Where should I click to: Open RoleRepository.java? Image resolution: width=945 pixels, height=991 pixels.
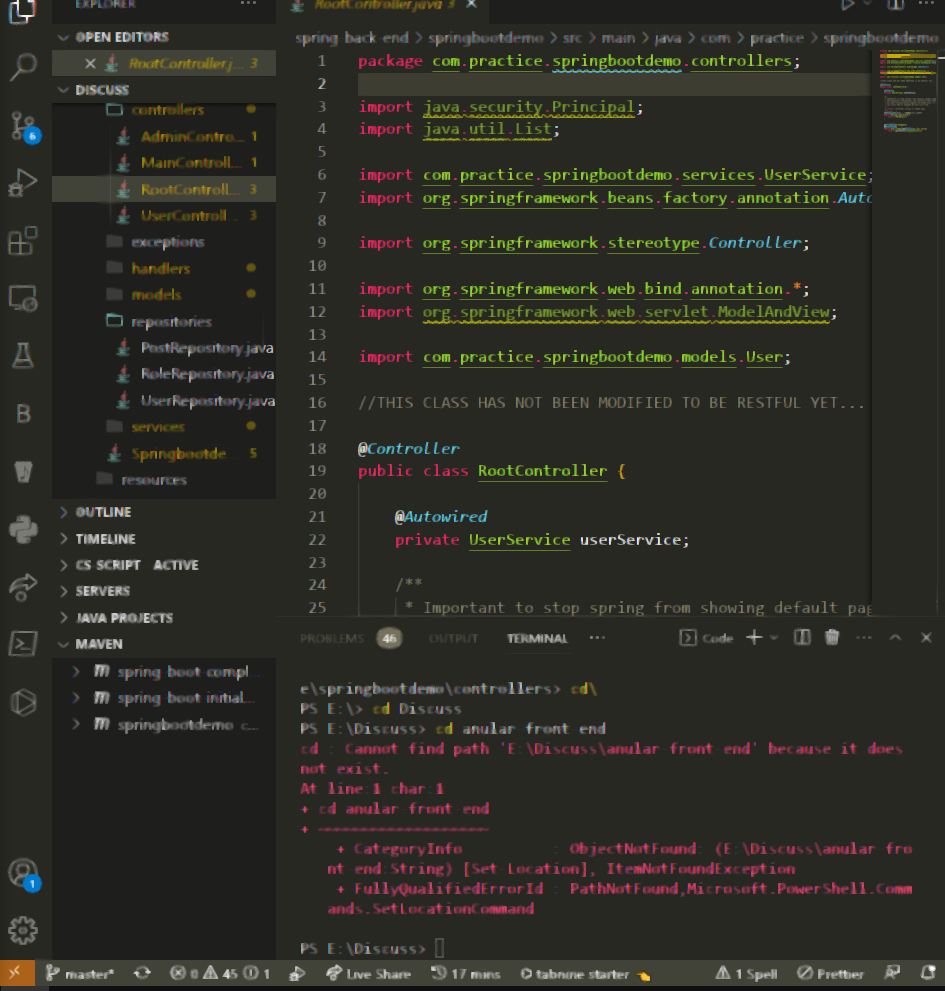tap(164, 374)
